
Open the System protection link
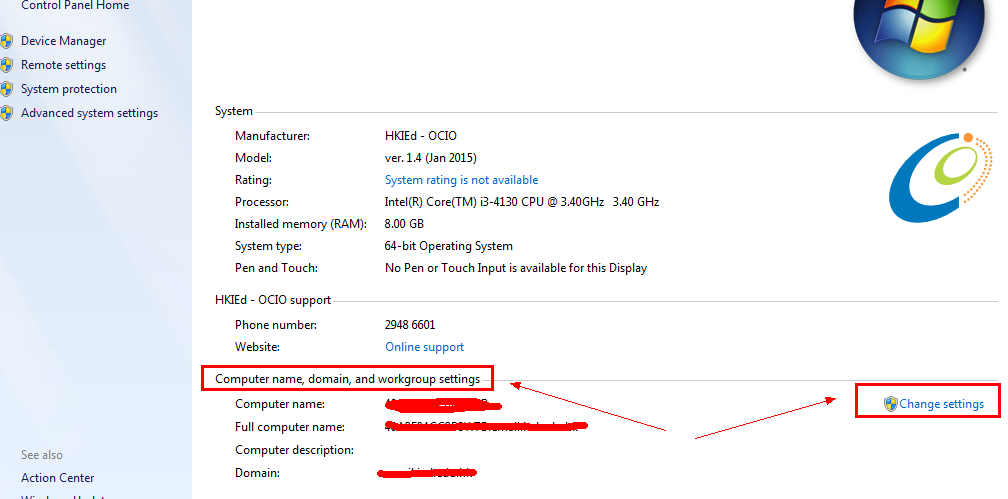tap(69, 89)
